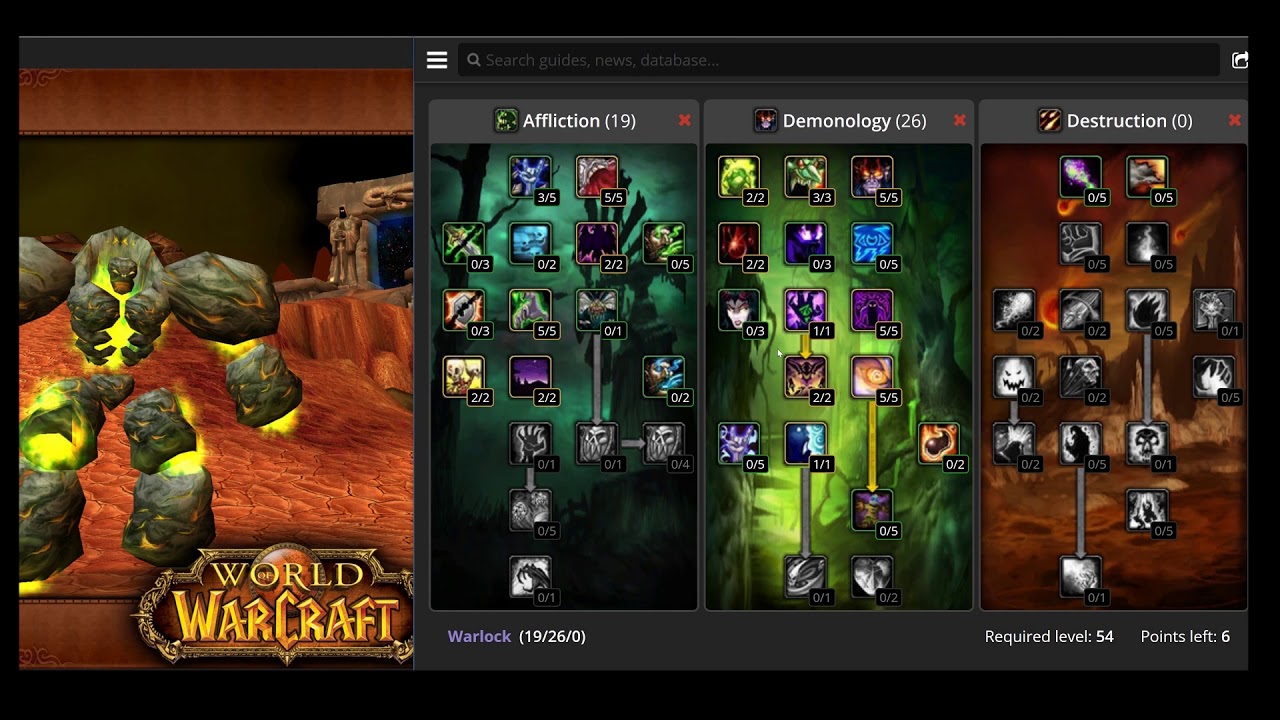Screen dimensions: 1280x720
Task: Click the Shadowburn talent (0/1)
Action: point(1214,310)
